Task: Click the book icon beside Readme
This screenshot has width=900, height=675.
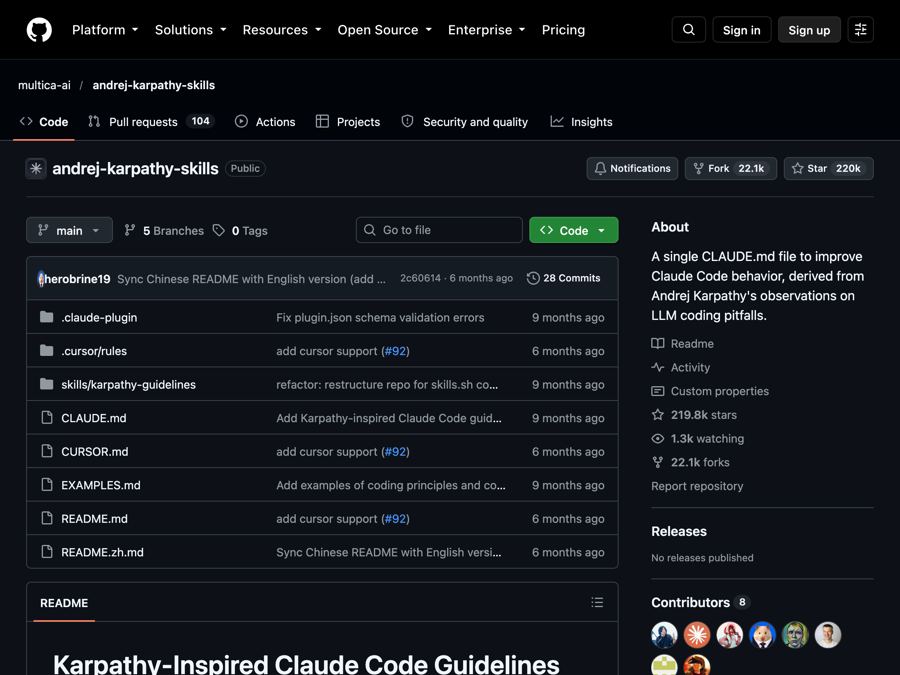Action: [x=658, y=344]
